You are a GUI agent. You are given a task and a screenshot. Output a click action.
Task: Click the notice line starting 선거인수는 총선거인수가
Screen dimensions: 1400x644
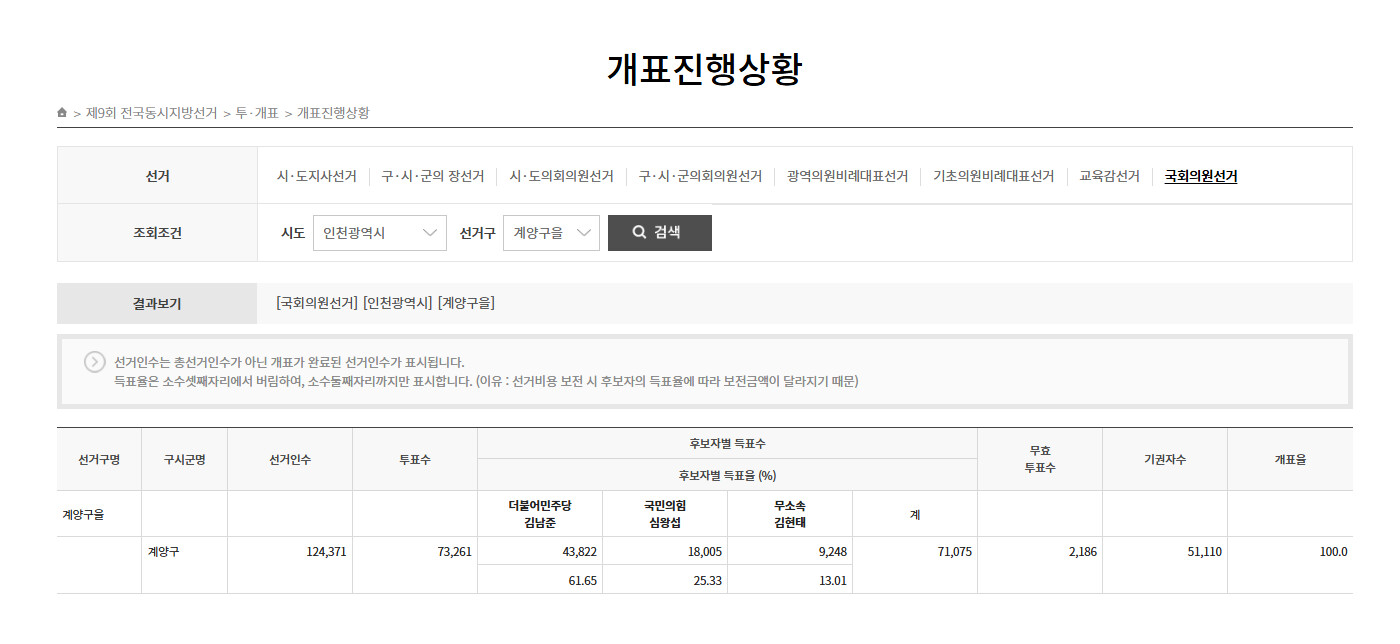(x=289, y=362)
